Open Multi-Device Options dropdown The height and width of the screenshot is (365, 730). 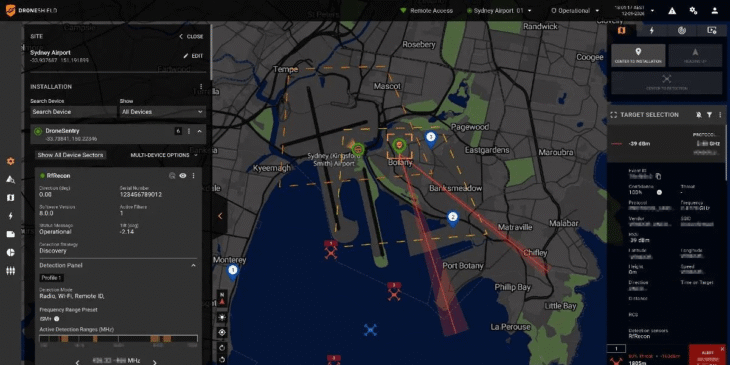pyautogui.click(x=164, y=155)
